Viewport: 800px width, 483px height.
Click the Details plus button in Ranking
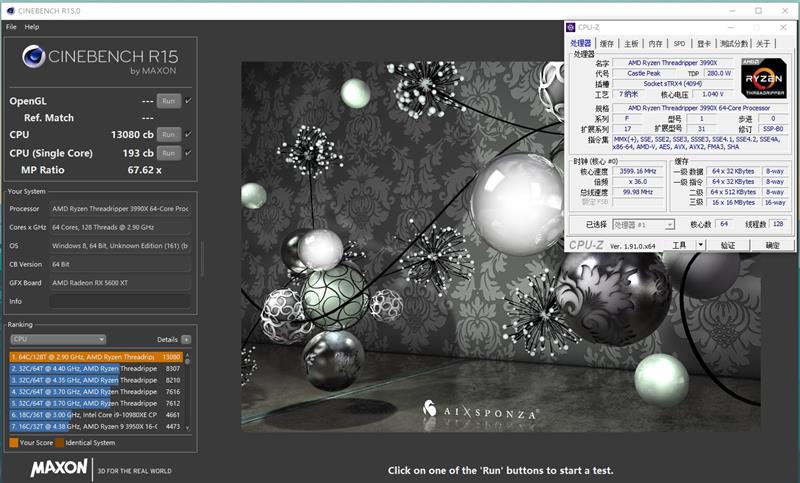click(x=186, y=339)
